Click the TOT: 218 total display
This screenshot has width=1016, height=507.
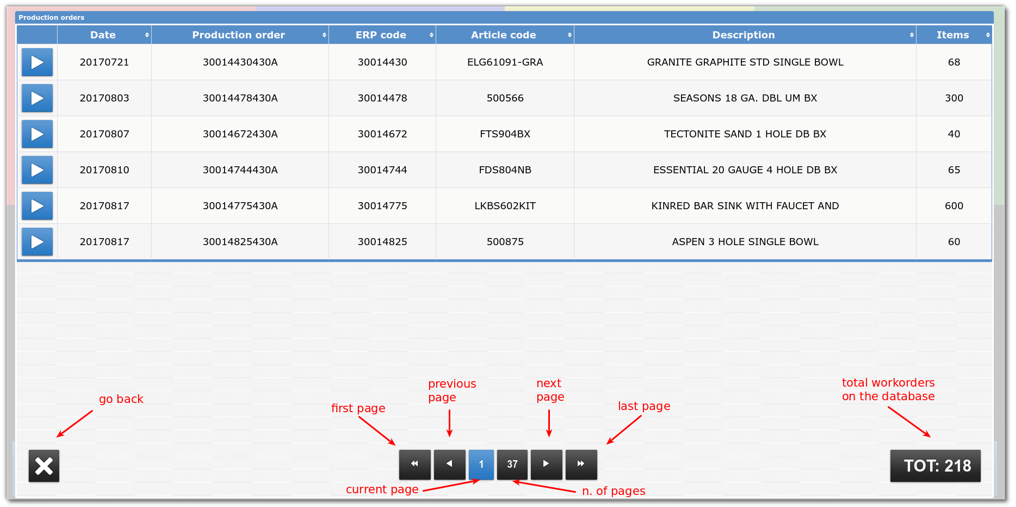[x=936, y=466]
